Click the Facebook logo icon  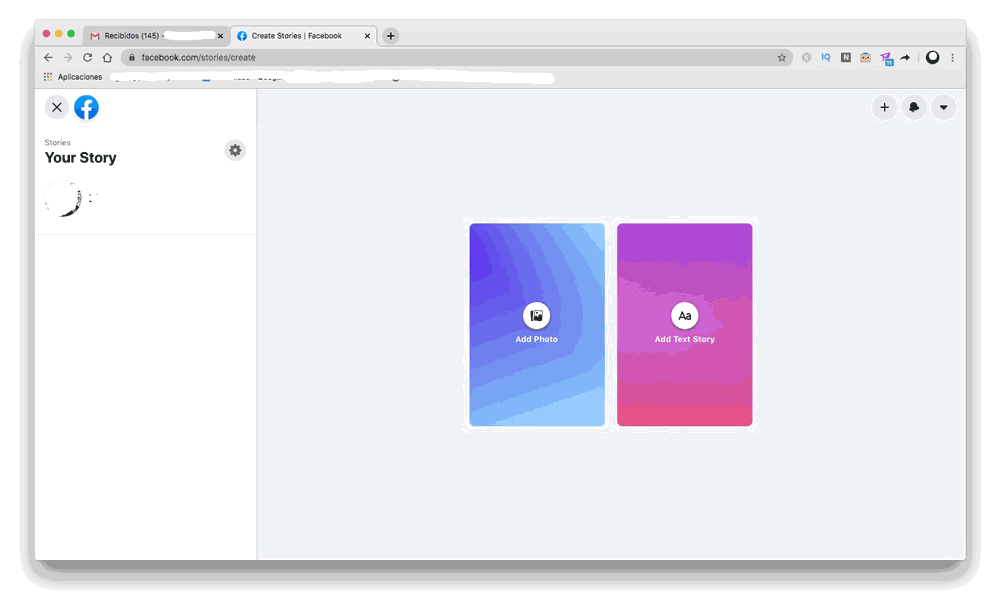pyautogui.click(x=86, y=107)
